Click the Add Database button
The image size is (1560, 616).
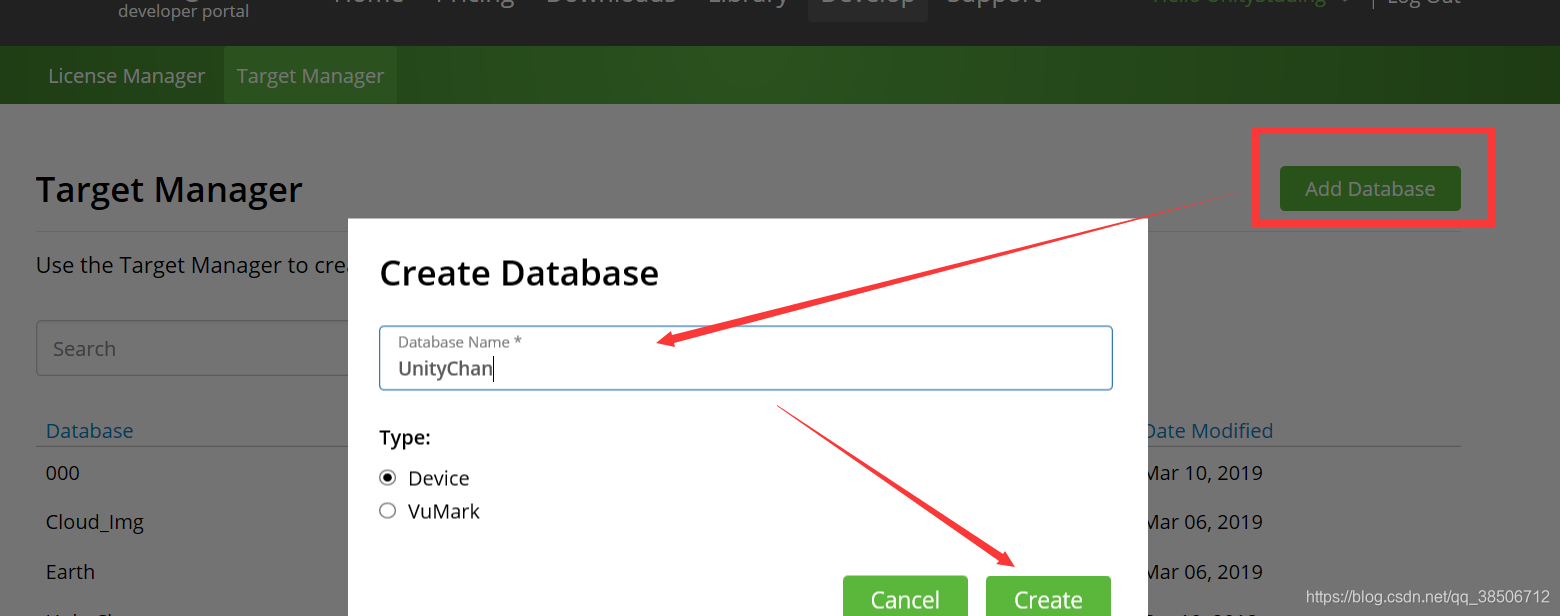click(1370, 188)
